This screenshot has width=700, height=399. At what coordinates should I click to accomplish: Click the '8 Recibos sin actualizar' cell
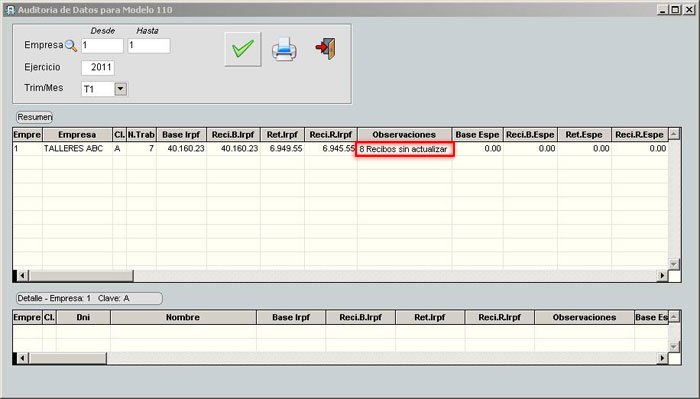(x=404, y=149)
